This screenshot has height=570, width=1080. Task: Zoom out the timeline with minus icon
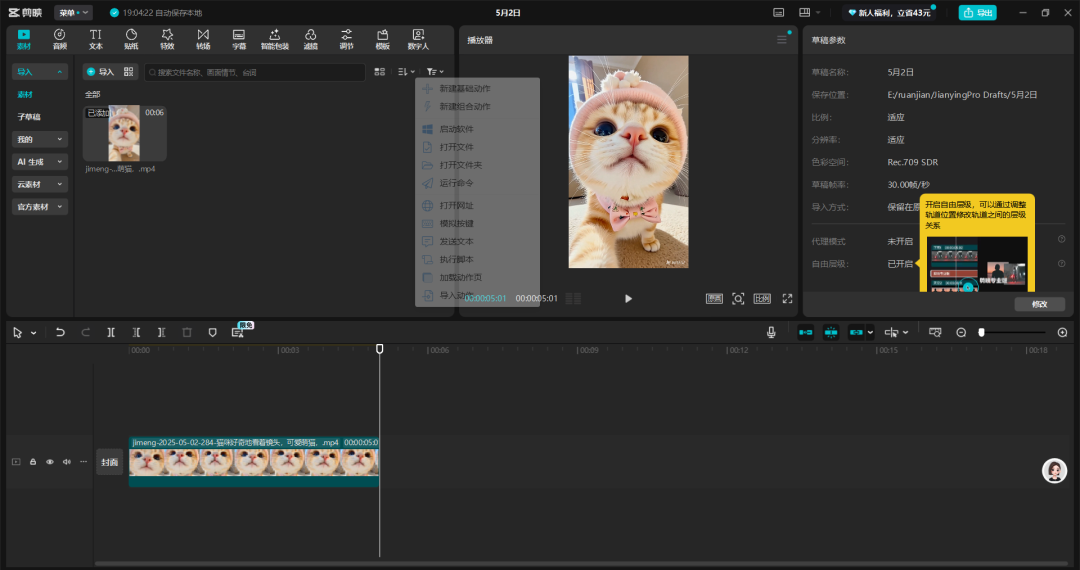[x=962, y=332]
